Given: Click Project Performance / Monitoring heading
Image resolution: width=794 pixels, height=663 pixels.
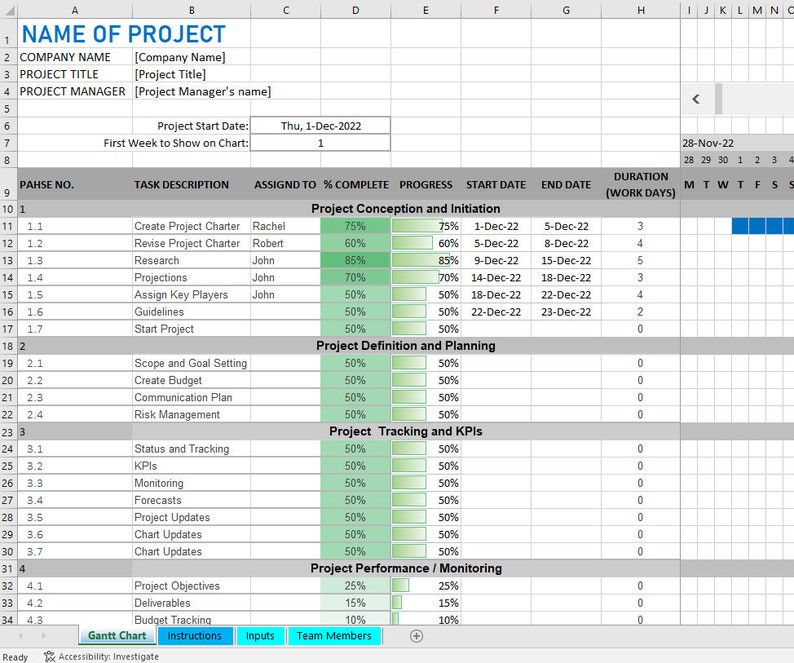Looking at the screenshot, I should coord(406,568).
